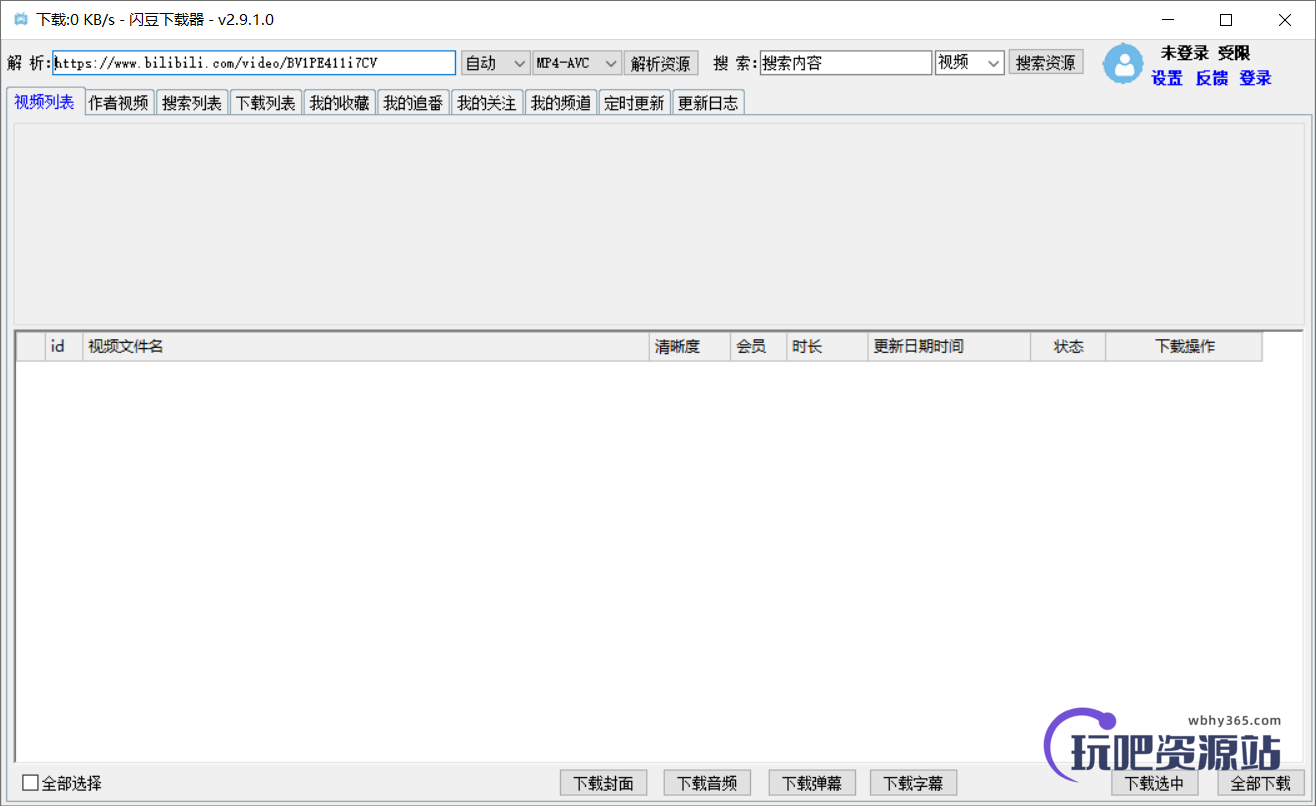Open the 我的频道 tab
The image size is (1316, 806).
[x=560, y=103]
